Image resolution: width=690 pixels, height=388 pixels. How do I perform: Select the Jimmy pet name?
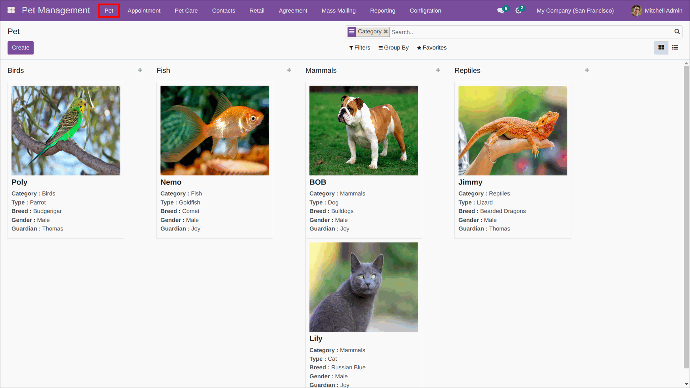[470, 182]
